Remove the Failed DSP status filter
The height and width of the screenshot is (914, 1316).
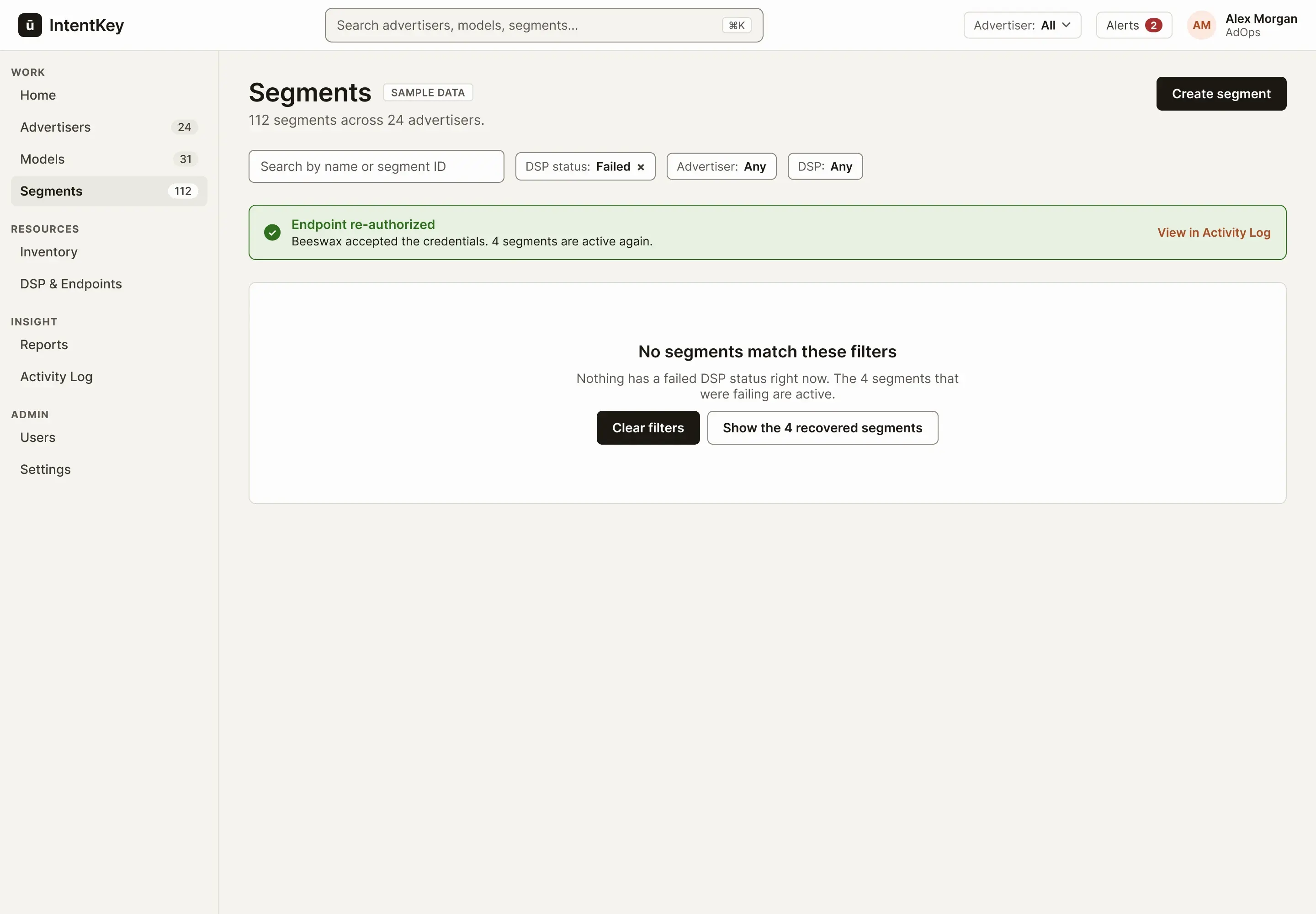pos(641,167)
